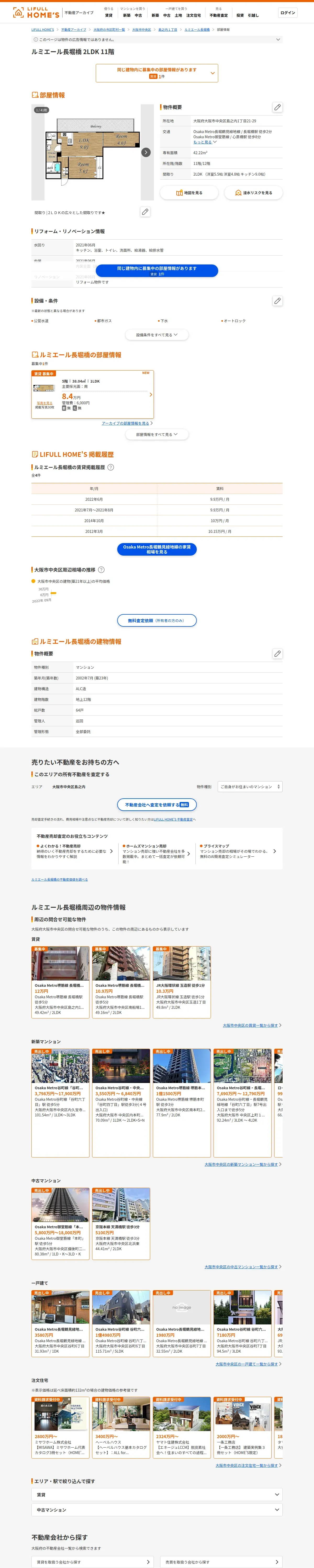The width and height of the screenshot is (314, 1568).
Task: Arrow on 賃貸を取扱う会社から探す
Action: click(x=148, y=1562)
